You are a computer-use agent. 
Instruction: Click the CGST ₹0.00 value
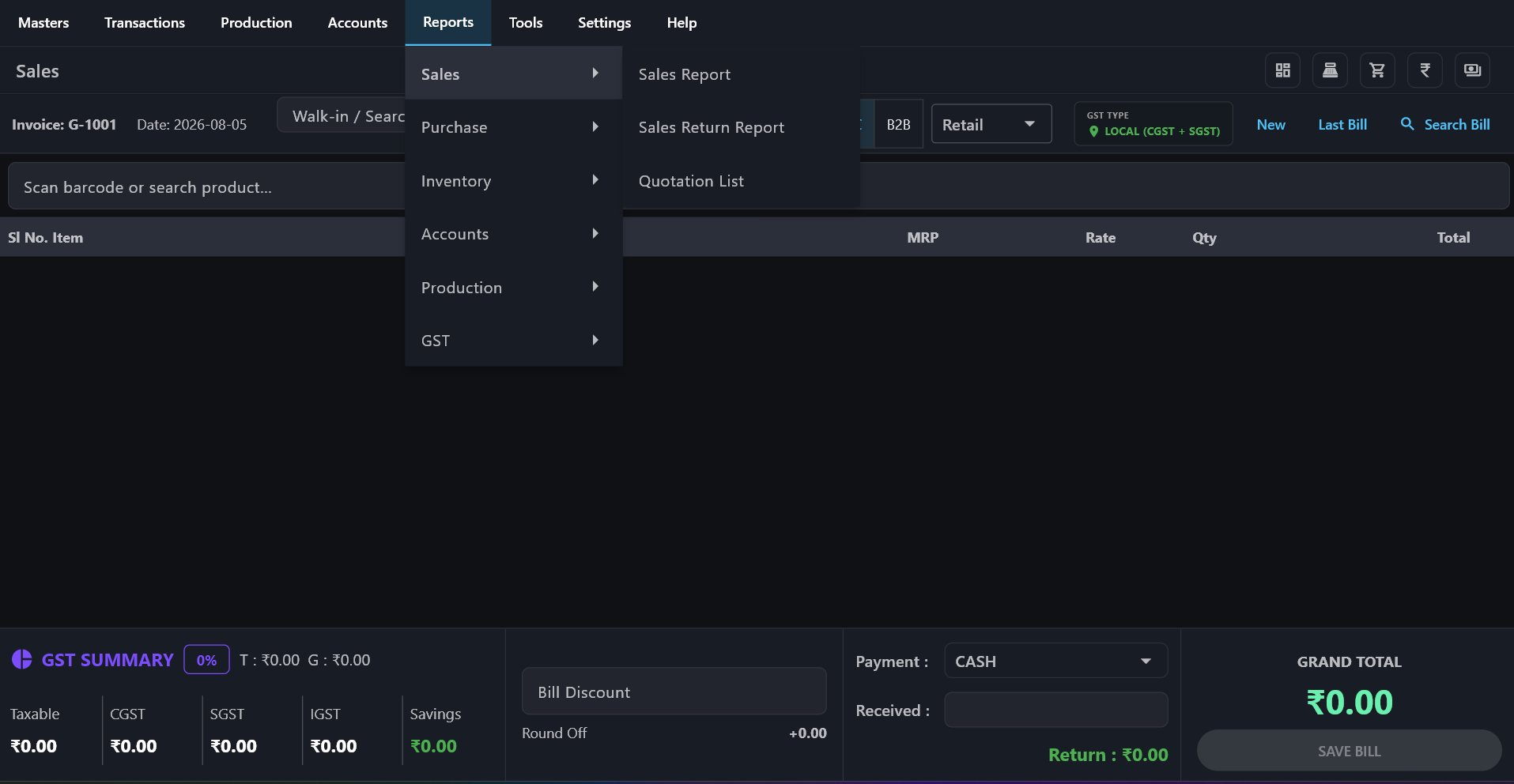[134, 745]
